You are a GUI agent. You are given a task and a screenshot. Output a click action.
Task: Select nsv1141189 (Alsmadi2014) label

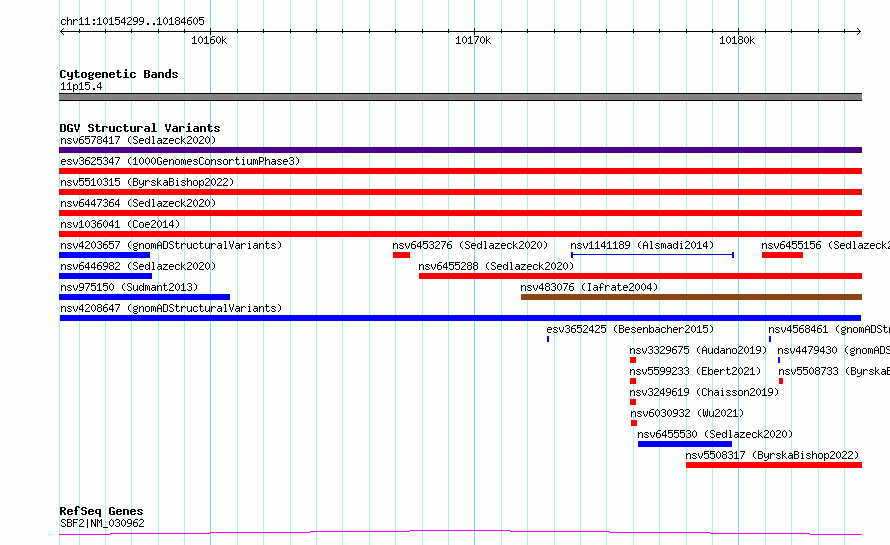point(642,245)
